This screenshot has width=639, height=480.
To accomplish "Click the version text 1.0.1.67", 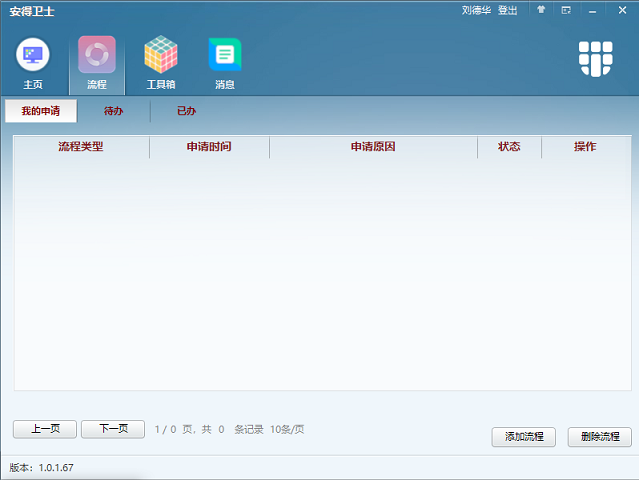I will tap(56, 468).
